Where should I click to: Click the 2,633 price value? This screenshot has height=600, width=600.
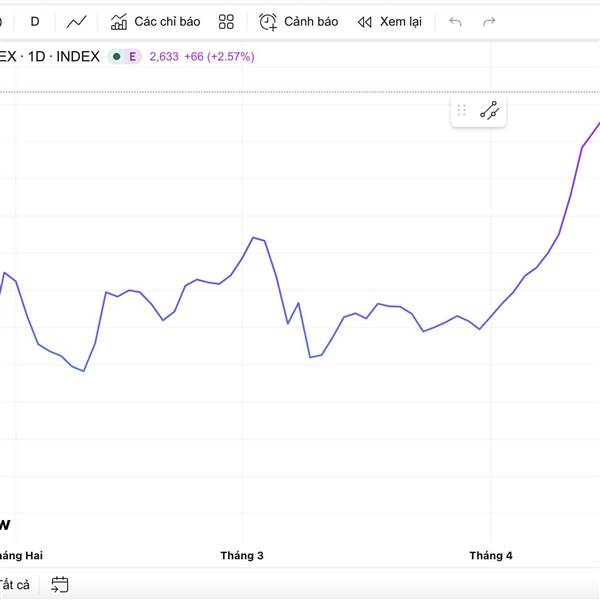pyautogui.click(x=164, y=57)
